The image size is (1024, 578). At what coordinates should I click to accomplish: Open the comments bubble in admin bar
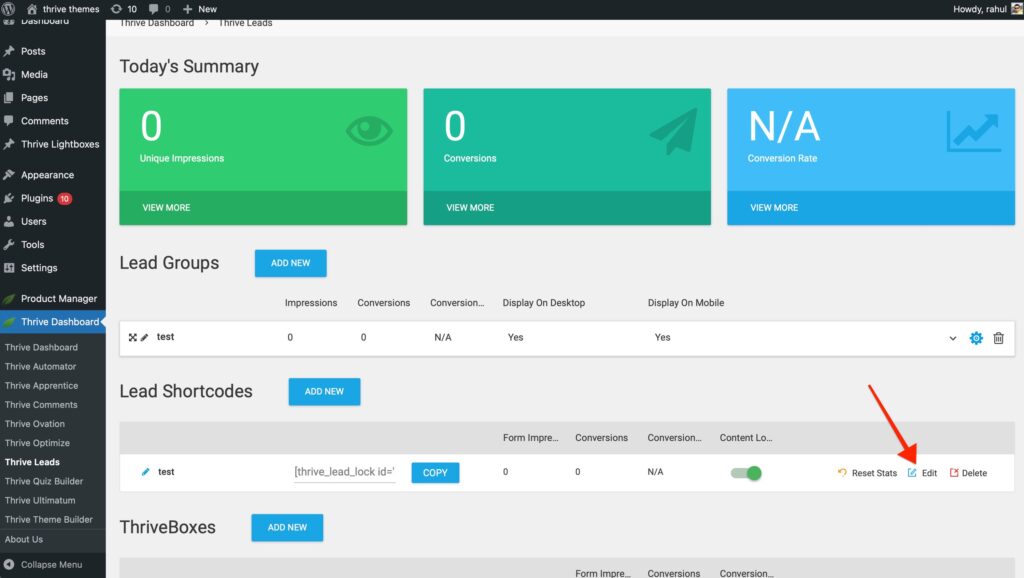159,9
